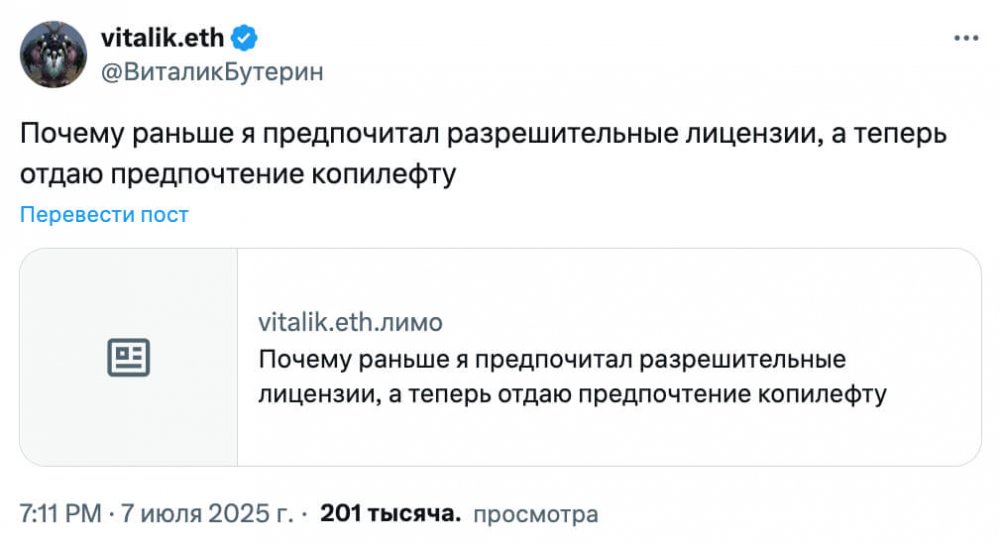Open the @ВиталикБутерин handle link
The width and height of the screenshot is (1000, 545).
212,72
